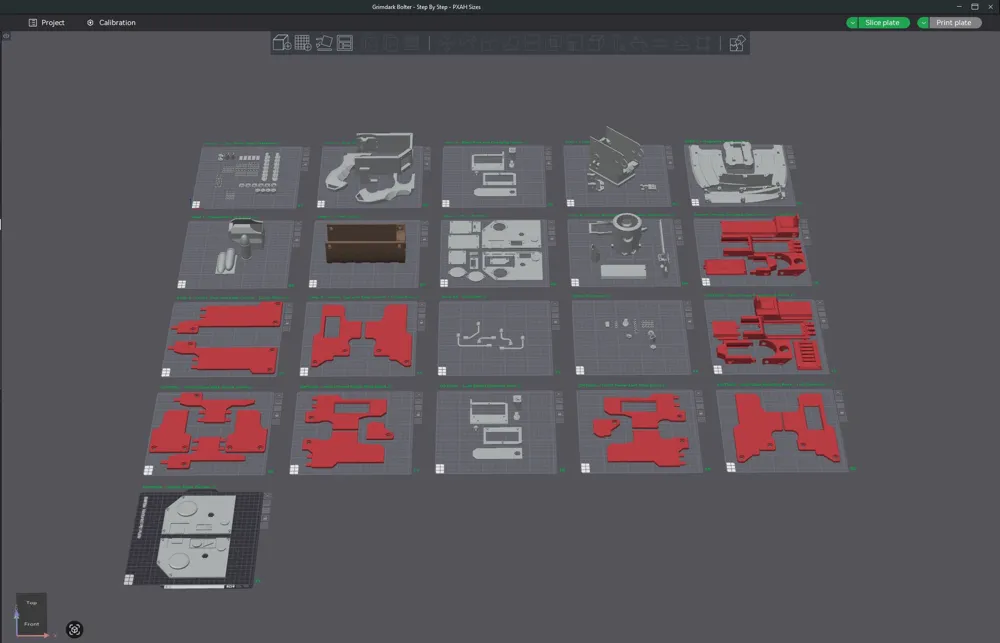Image resolution: width=1000 pixels, height=643 pixels.
Task: Select the plate with the gray cylindrical barrel part
Action: (x=624, y=251)
